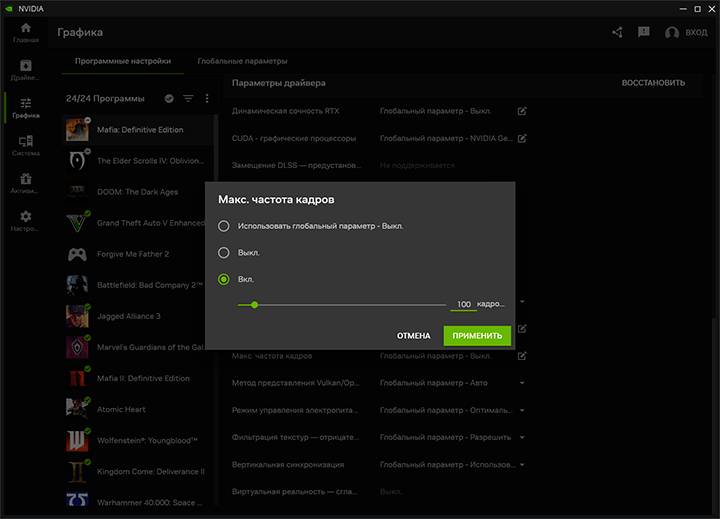Edit CUDA графические процессоры setting
The height and width of the screenshot is (519, 720).
coord(522,138)
